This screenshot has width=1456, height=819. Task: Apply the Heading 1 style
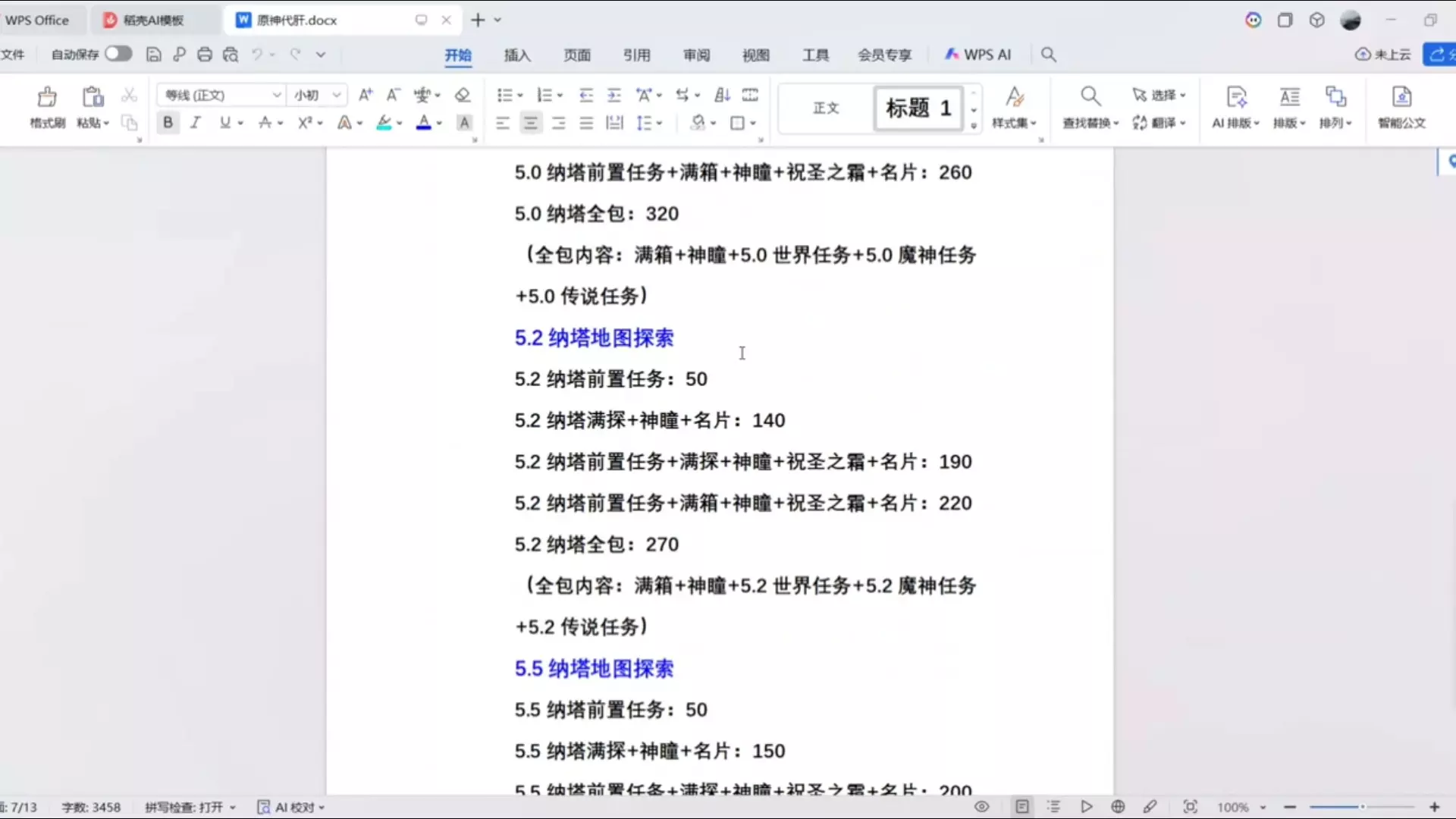[918, 108]
